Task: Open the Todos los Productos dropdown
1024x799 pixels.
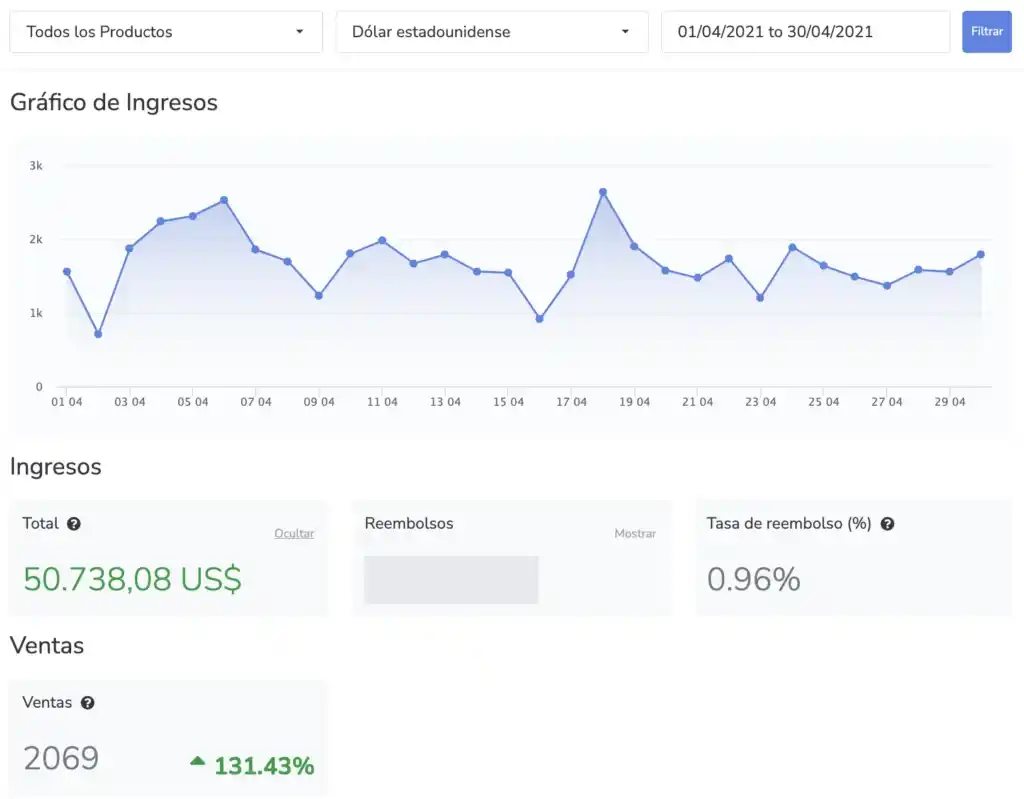Action: pos(166,32)
